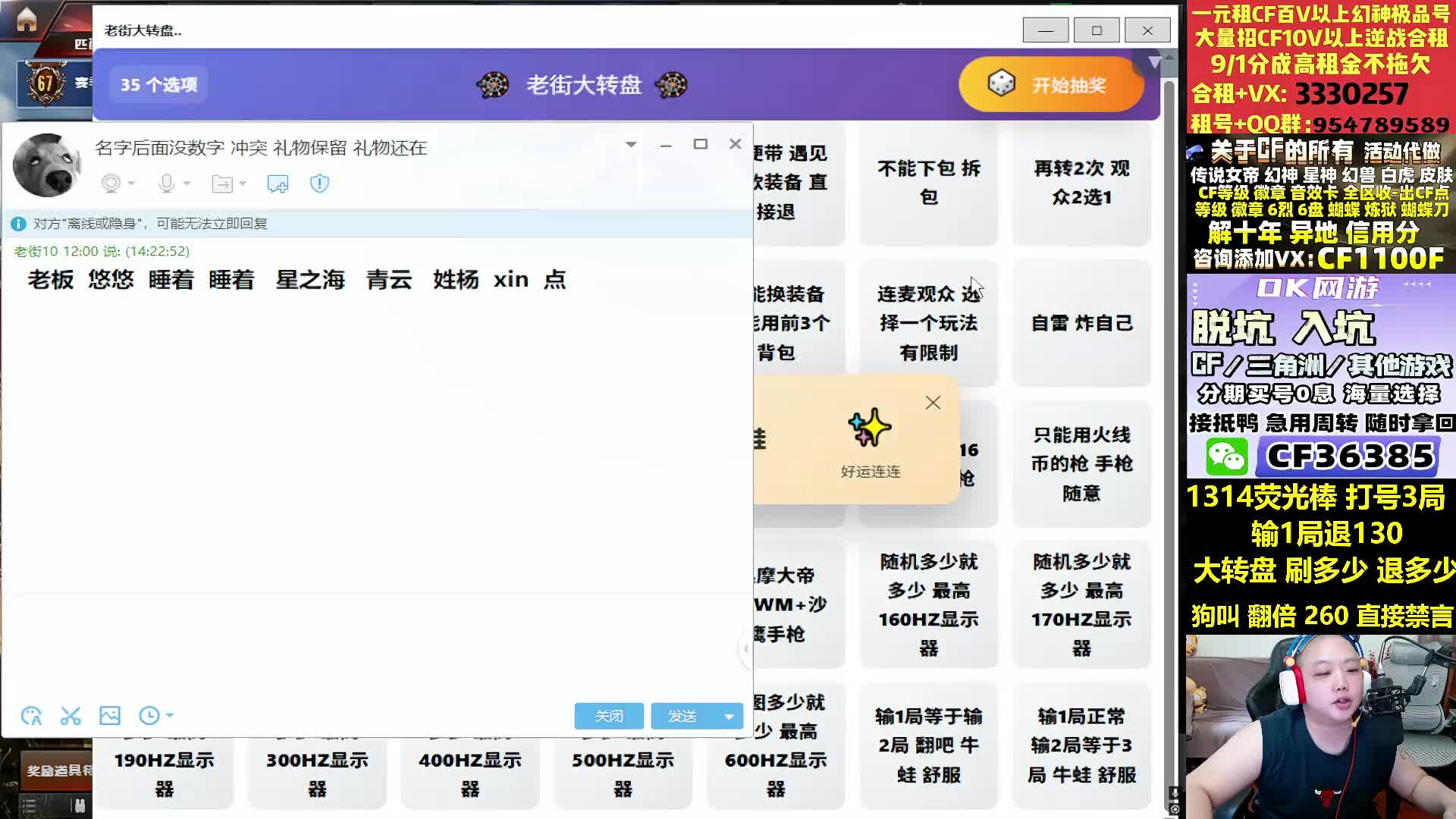Image resolution: width=1456 pixels, height=819 pixels.
Task: Click the voice call microphone icon
Action: (x=167, y=184)
